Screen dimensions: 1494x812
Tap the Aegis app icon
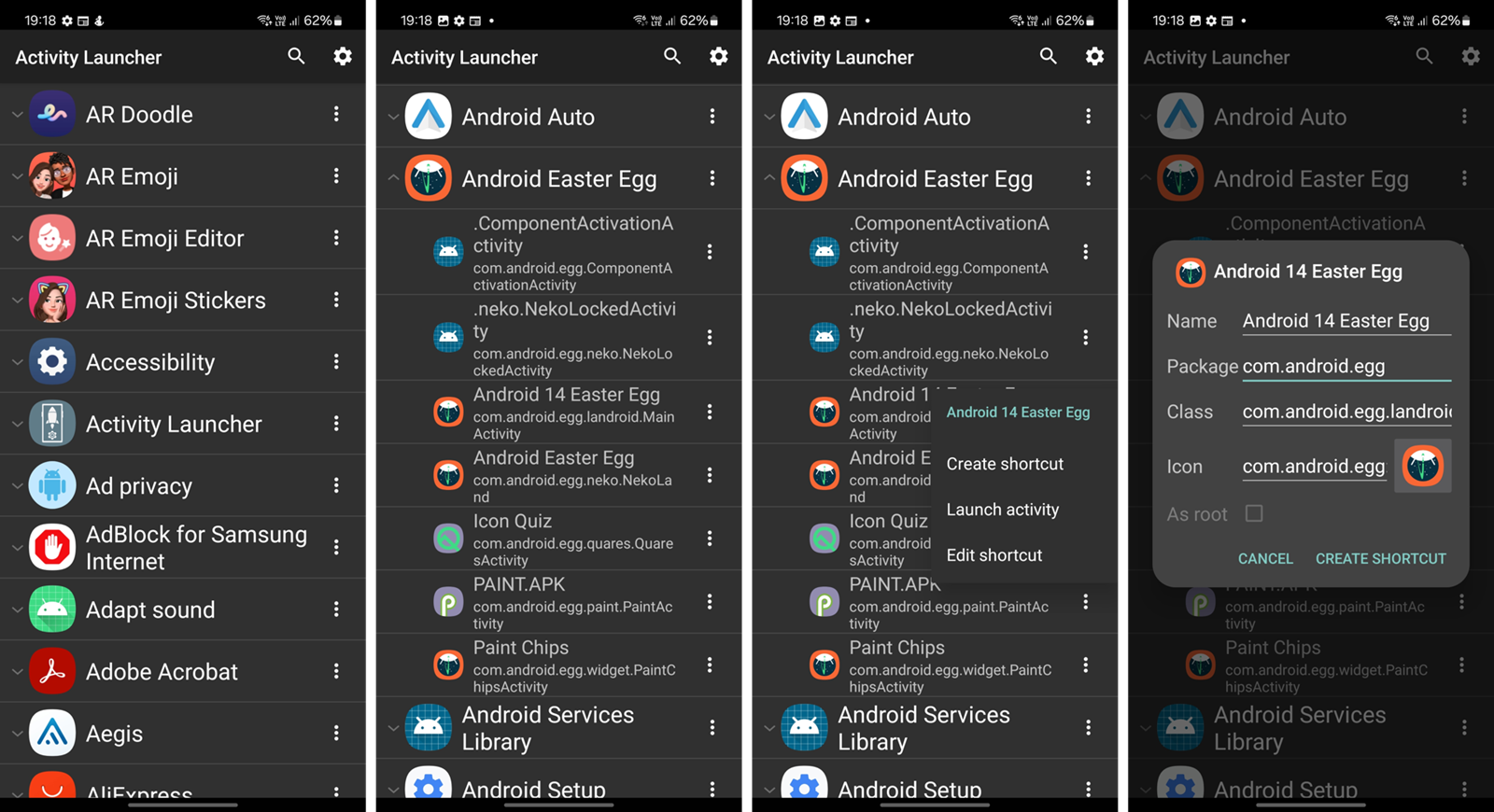(x=52, y=733)
